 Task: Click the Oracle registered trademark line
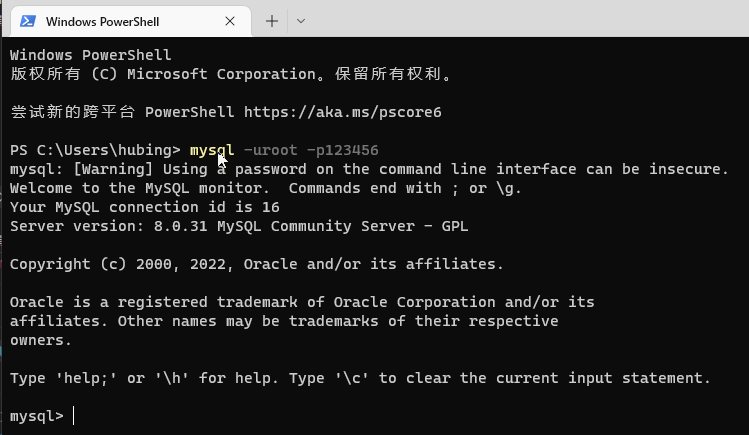(x=302, y=302)
